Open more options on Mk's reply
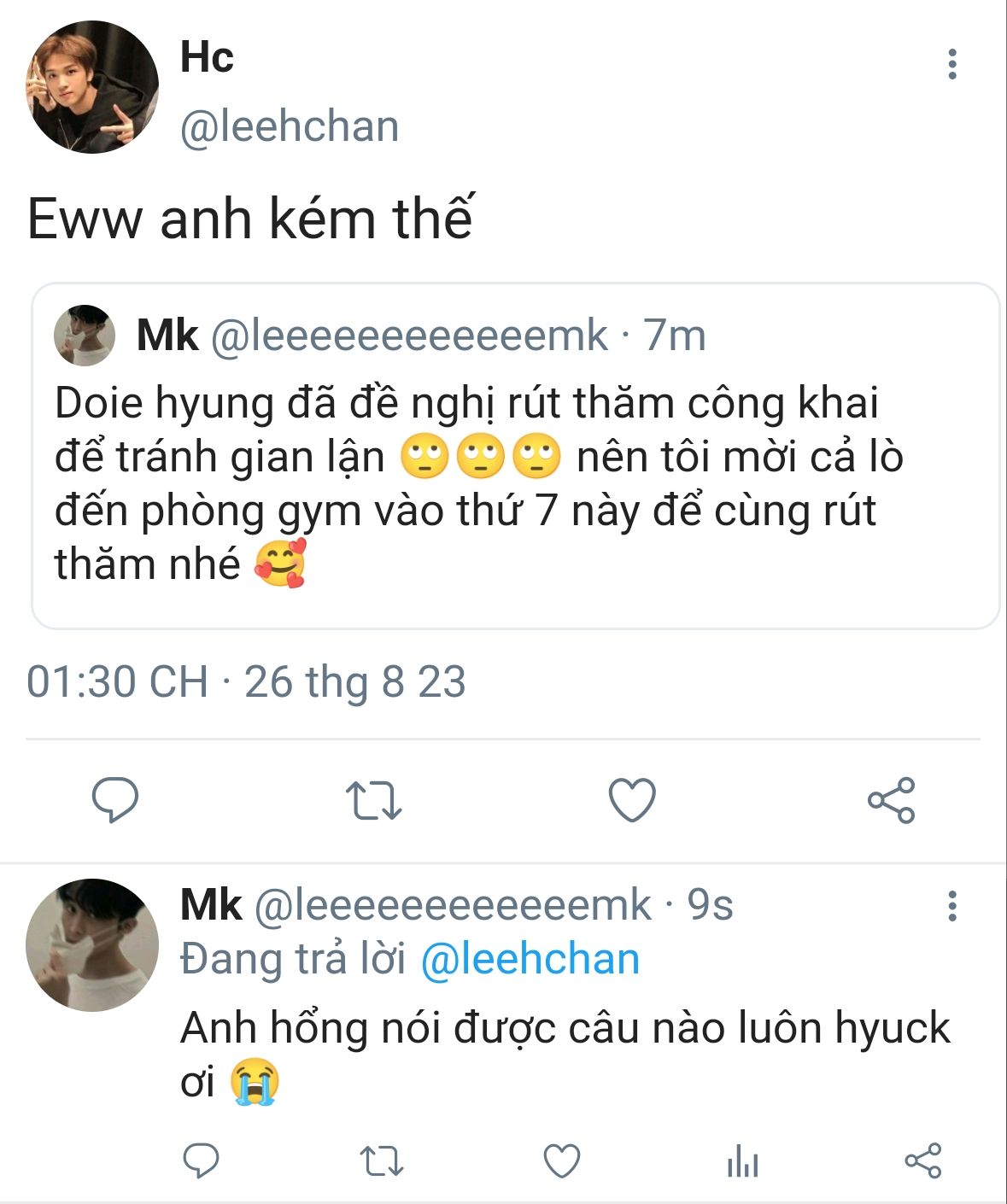Screen dimensions: 1007x1204 click(x=952, y=906)
